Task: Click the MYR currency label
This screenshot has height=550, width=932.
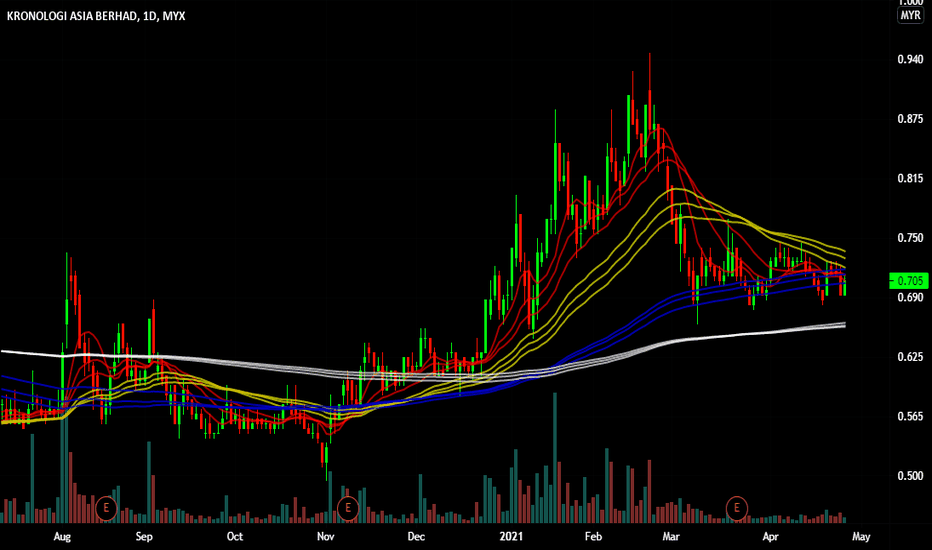Action: pyautogui.click(x=910, y=15)
